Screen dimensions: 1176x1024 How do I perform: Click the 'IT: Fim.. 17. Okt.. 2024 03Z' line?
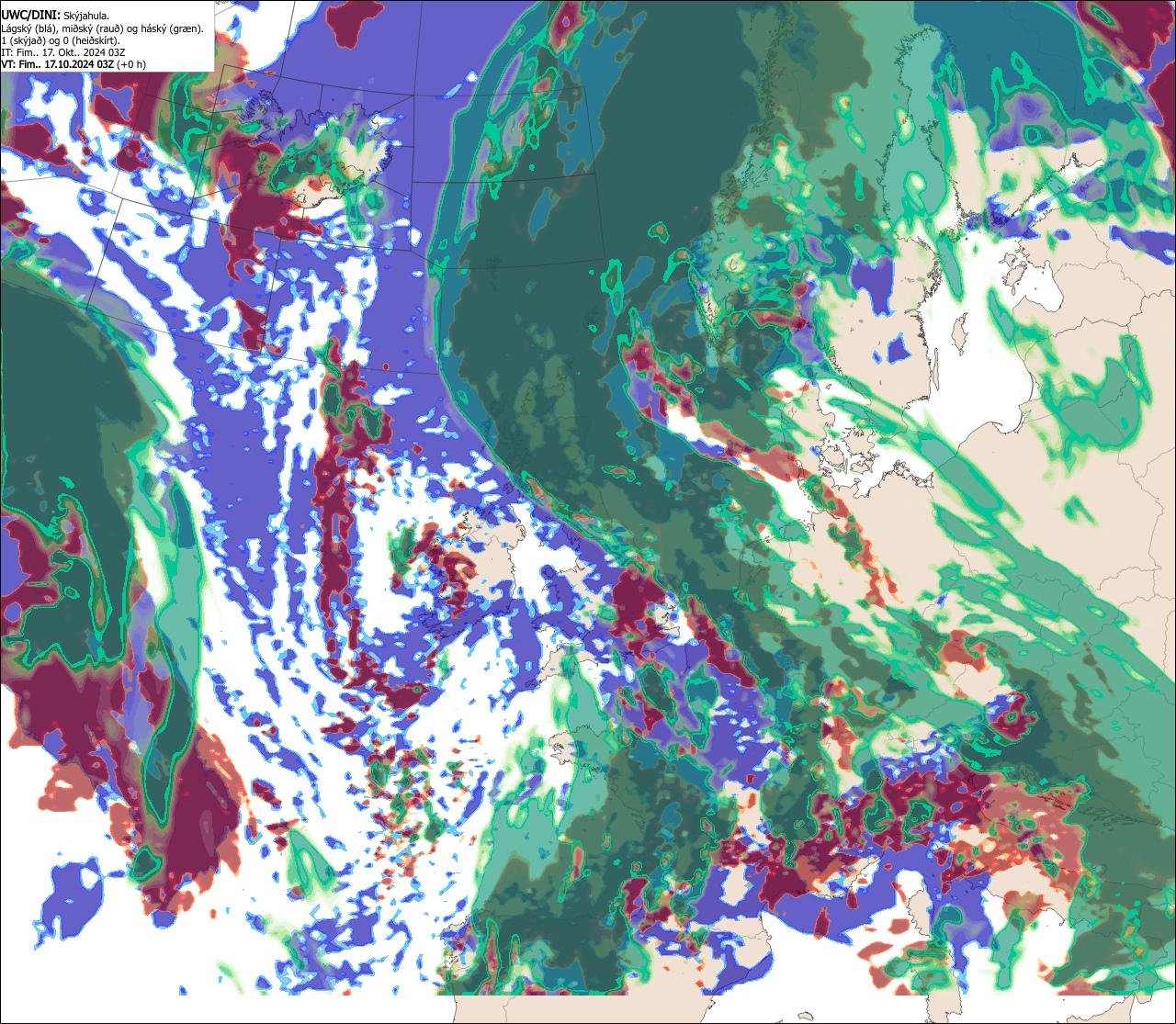pyautogui.click(x=63, y=51)
